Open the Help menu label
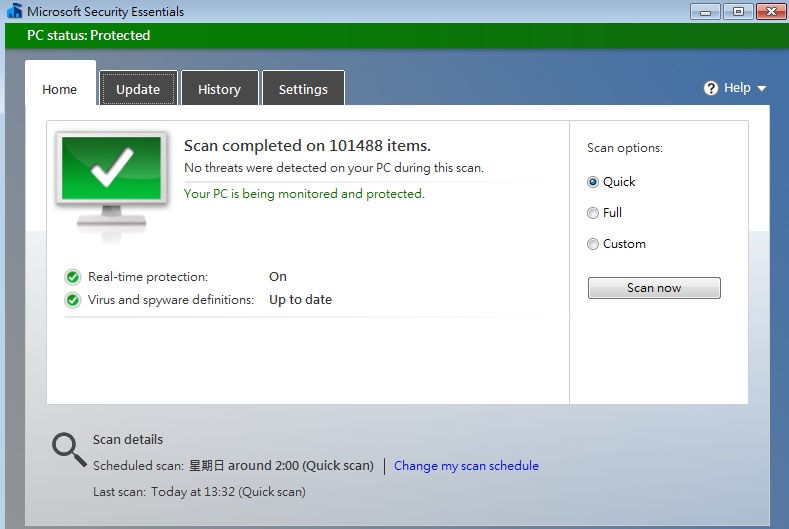Viewport: 789px width, 529px height. coord(737,88)
